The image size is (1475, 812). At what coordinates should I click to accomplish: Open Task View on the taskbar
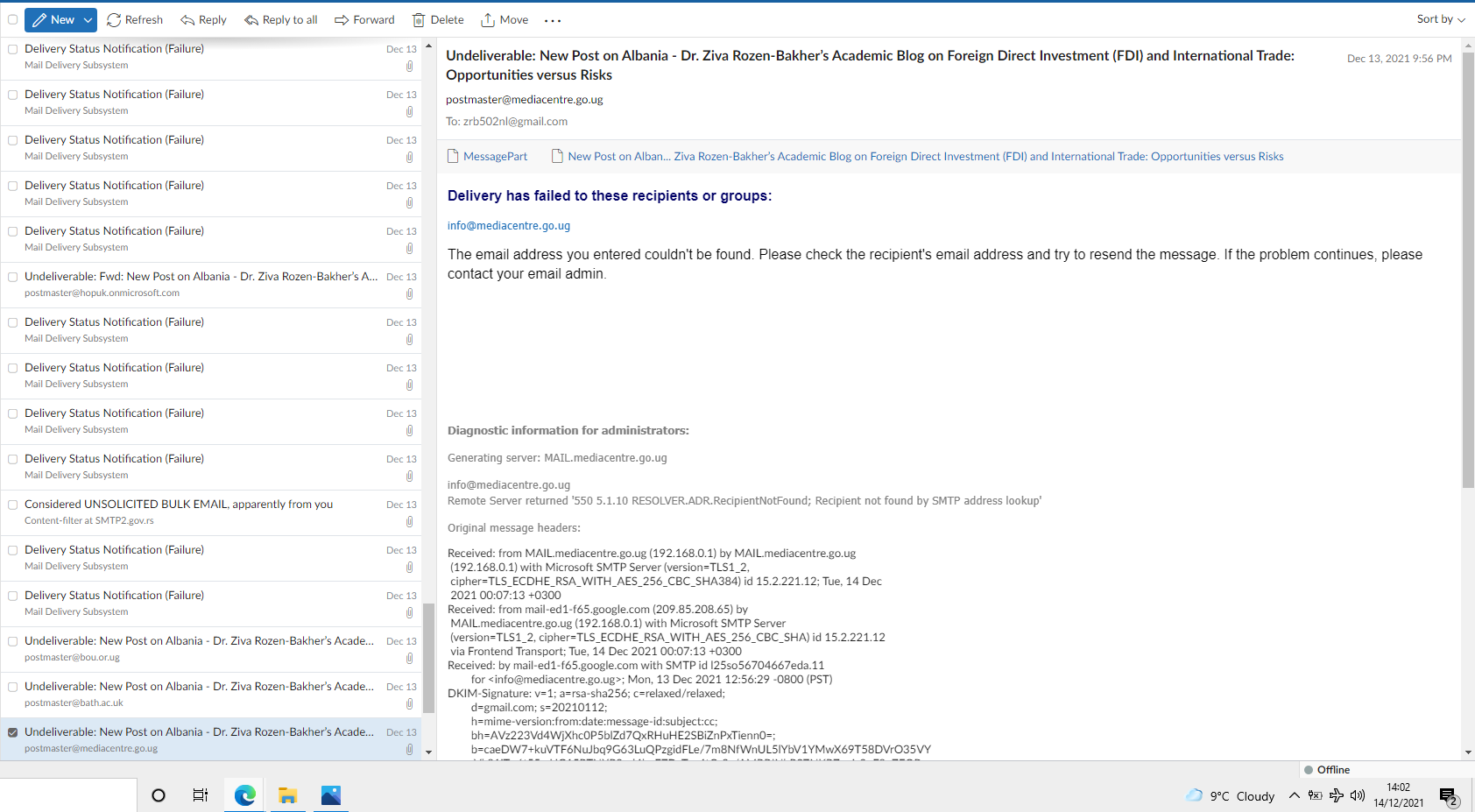coord(201,795)
